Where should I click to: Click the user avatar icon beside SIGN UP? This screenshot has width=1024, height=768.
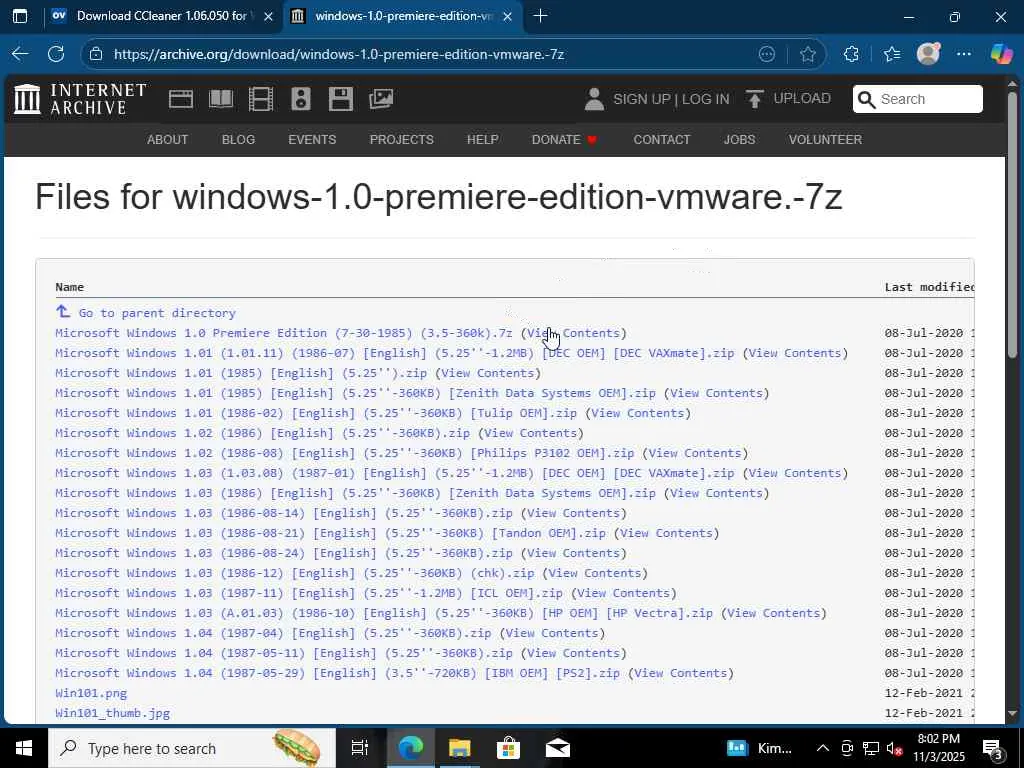click(x=594, y=99)
